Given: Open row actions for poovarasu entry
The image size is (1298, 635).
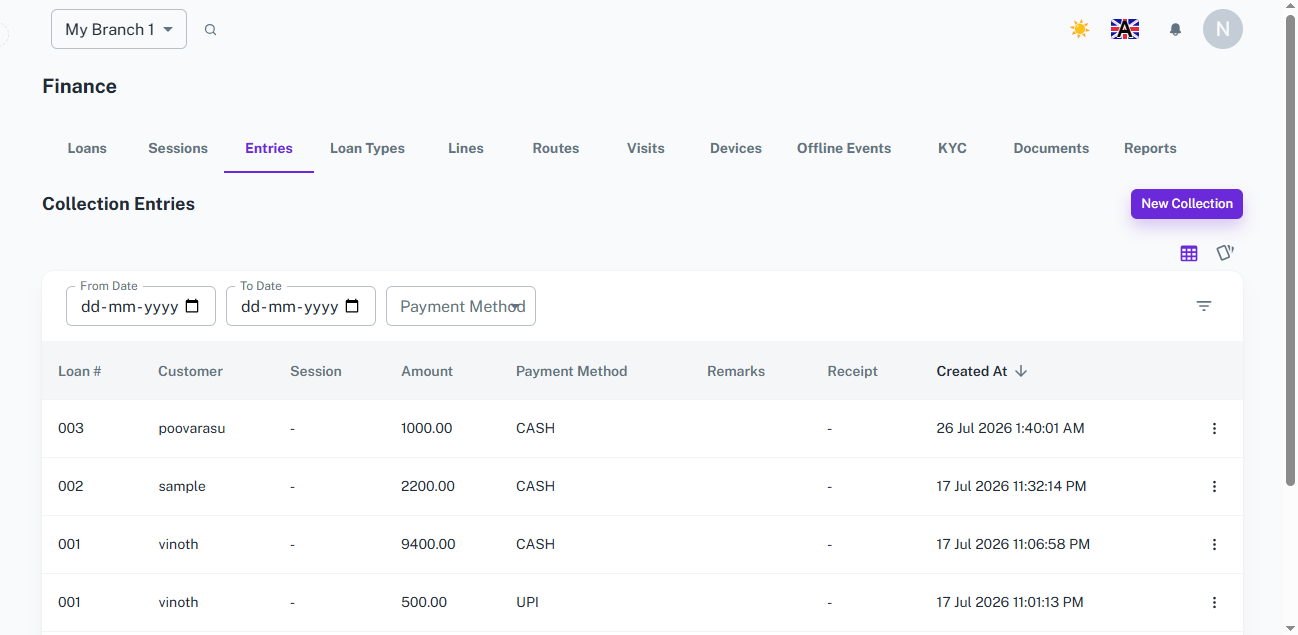Looking at the screenshot, I should 1215,428.
